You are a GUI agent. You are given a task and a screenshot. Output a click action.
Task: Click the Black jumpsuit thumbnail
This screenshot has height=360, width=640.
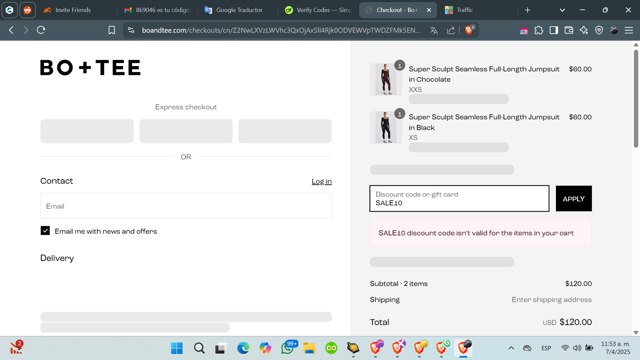click(x=385, y=127)
